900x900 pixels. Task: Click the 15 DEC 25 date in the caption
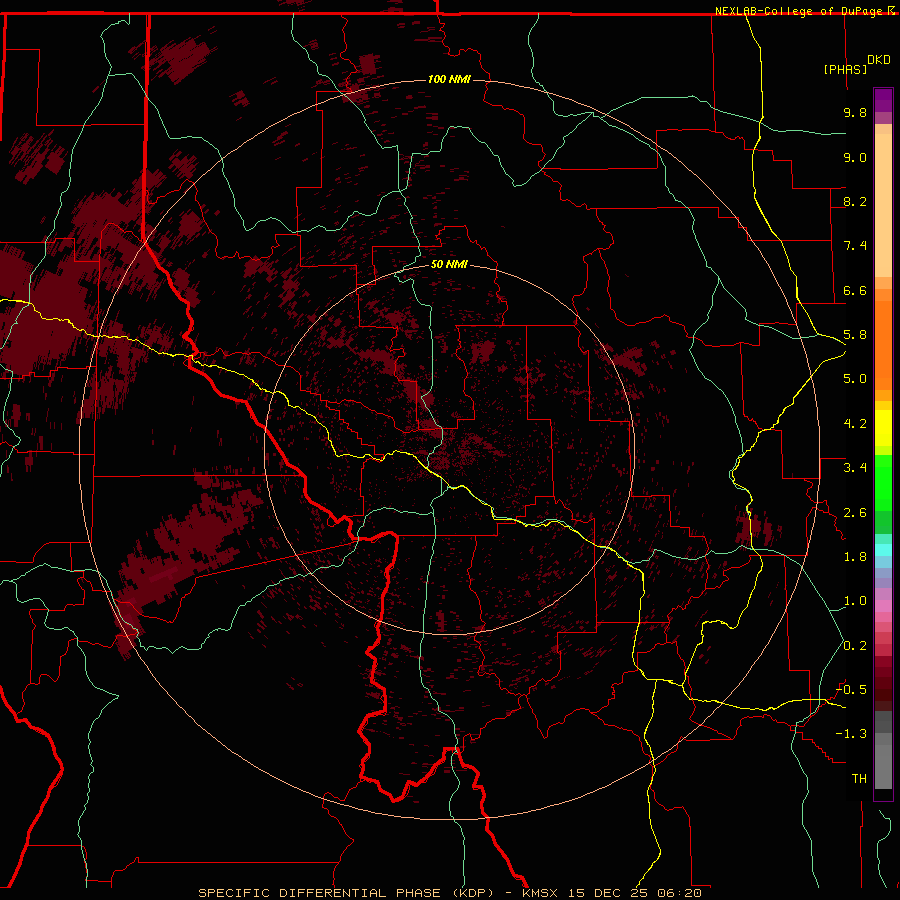[608, 893]
